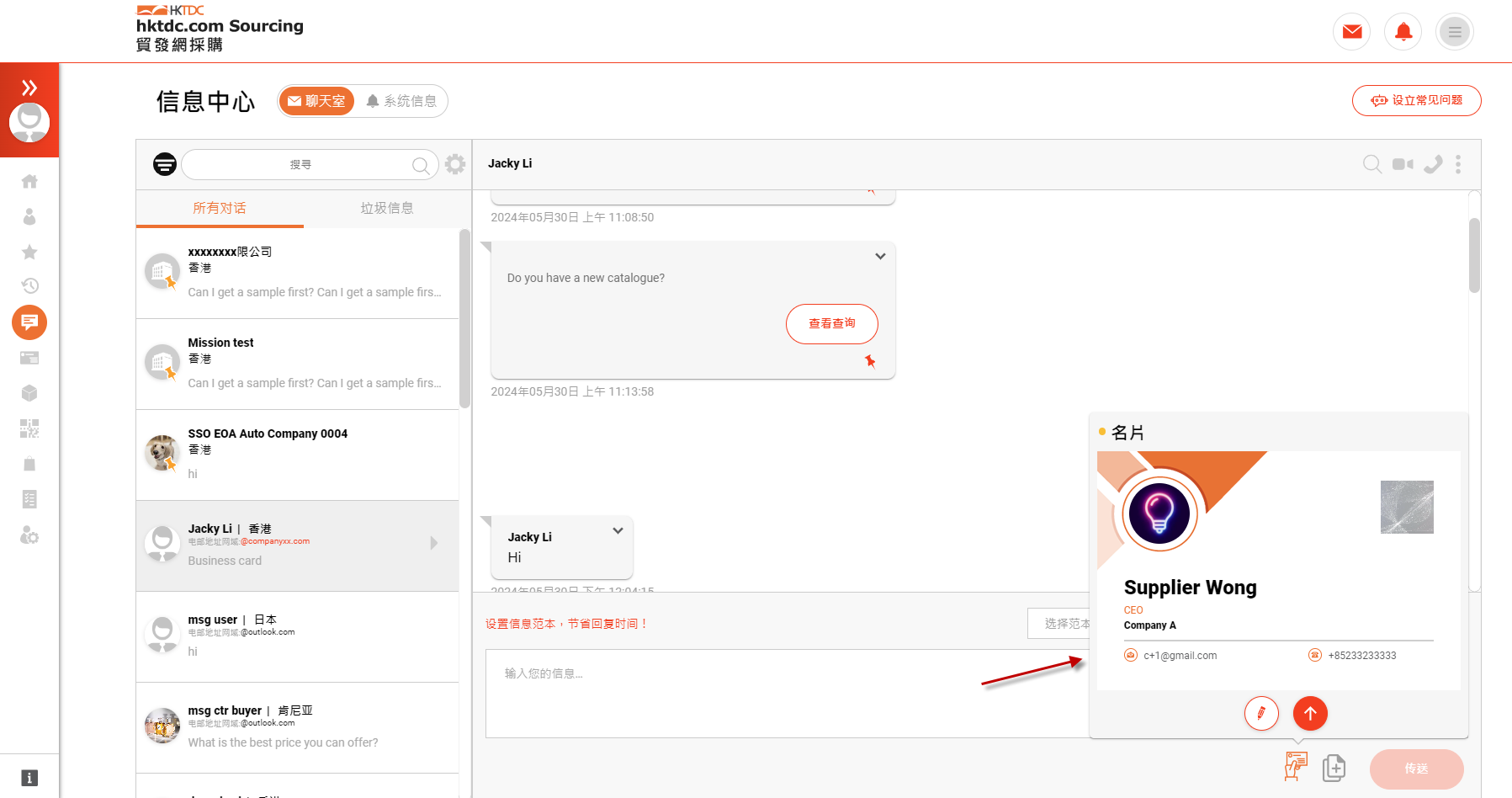Expand the catalogue message dropdown chevron
1512x798 pixels.
(x=880, y=256)
